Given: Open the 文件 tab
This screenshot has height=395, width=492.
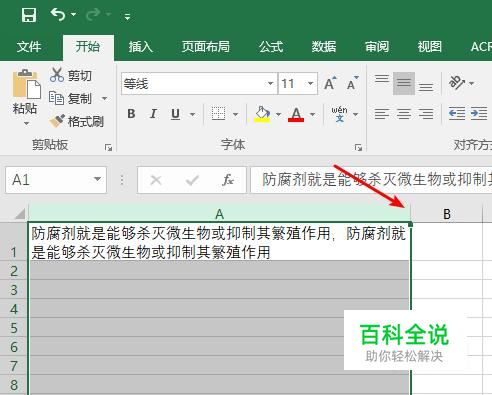Looking at the screenshot, I should point(29,47).
